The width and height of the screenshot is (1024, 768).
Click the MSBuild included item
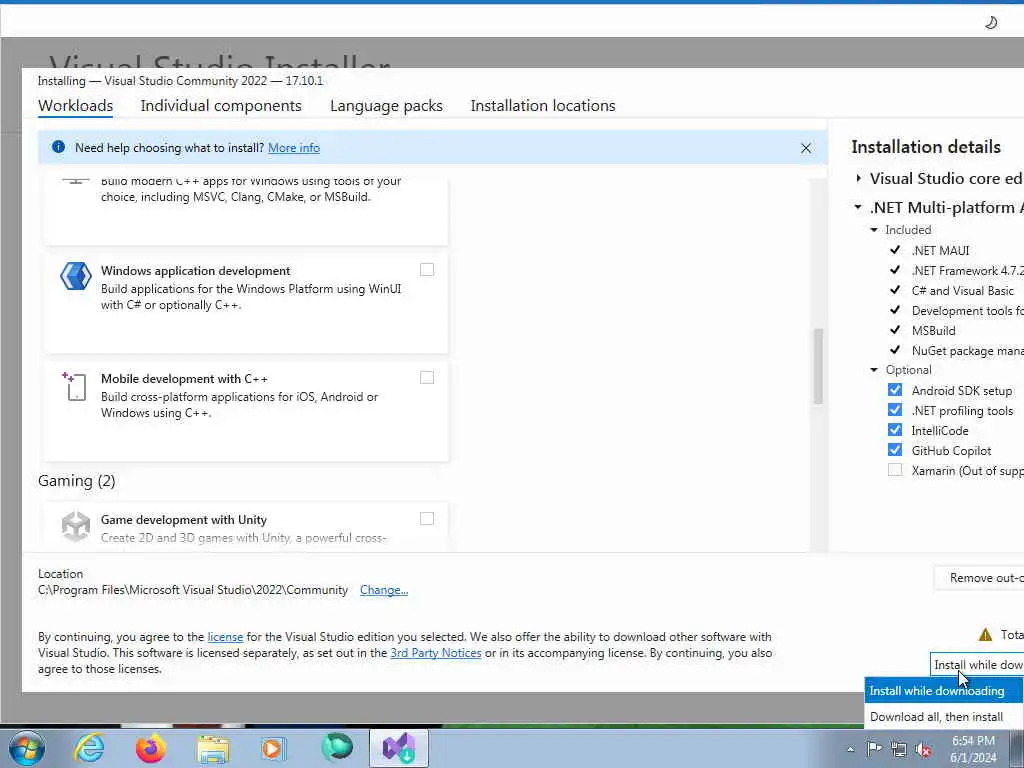[x=933, y=330]
